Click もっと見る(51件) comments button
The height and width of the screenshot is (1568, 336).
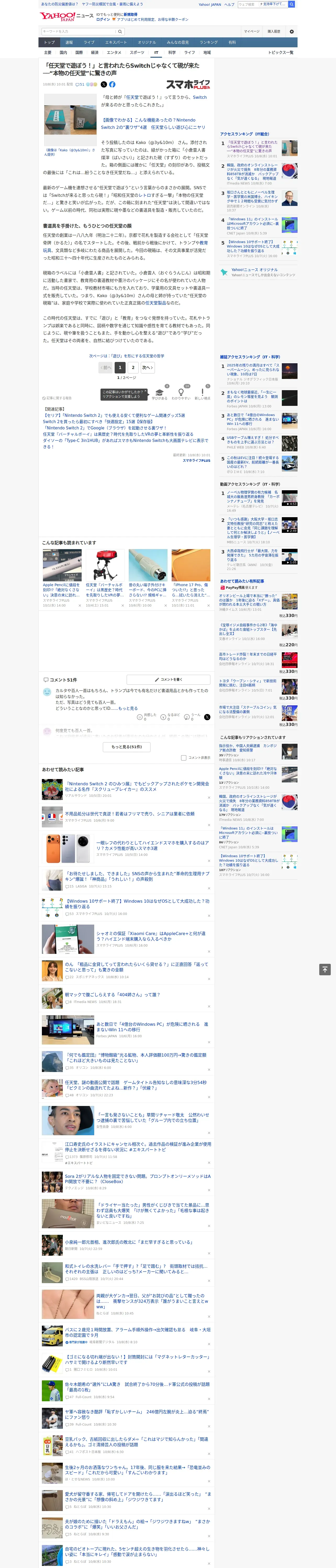point(127,747)
